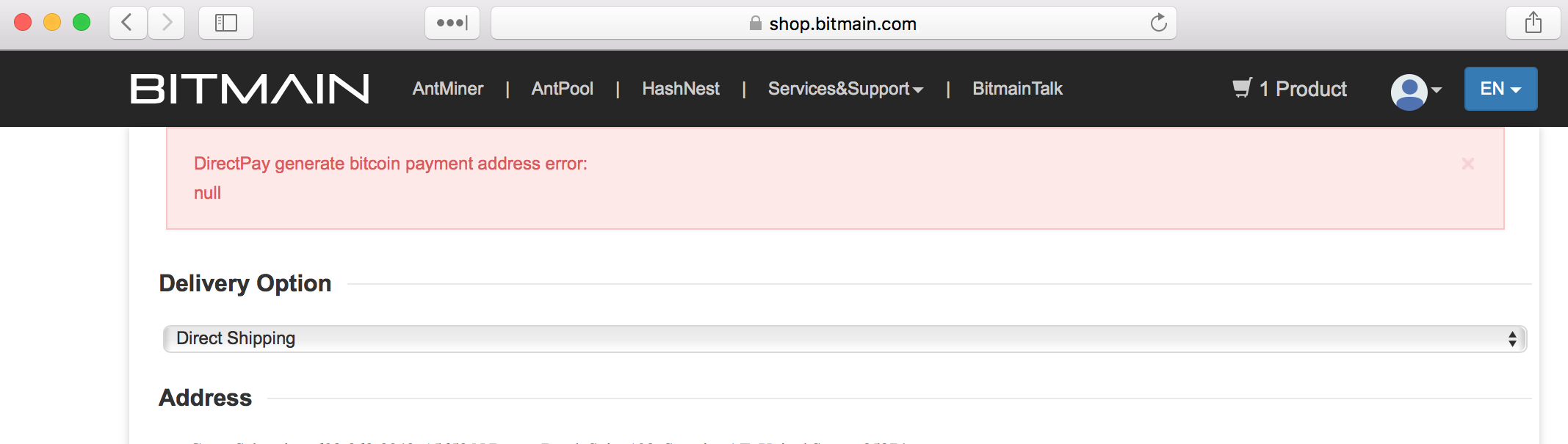Open the shopping cart icon
Screen dimensions: 1568x444
(x=1242, y=88)
